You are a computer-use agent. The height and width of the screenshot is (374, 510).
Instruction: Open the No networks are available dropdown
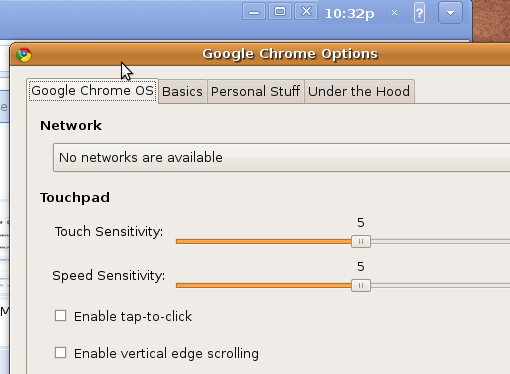(x=281, y=158)
